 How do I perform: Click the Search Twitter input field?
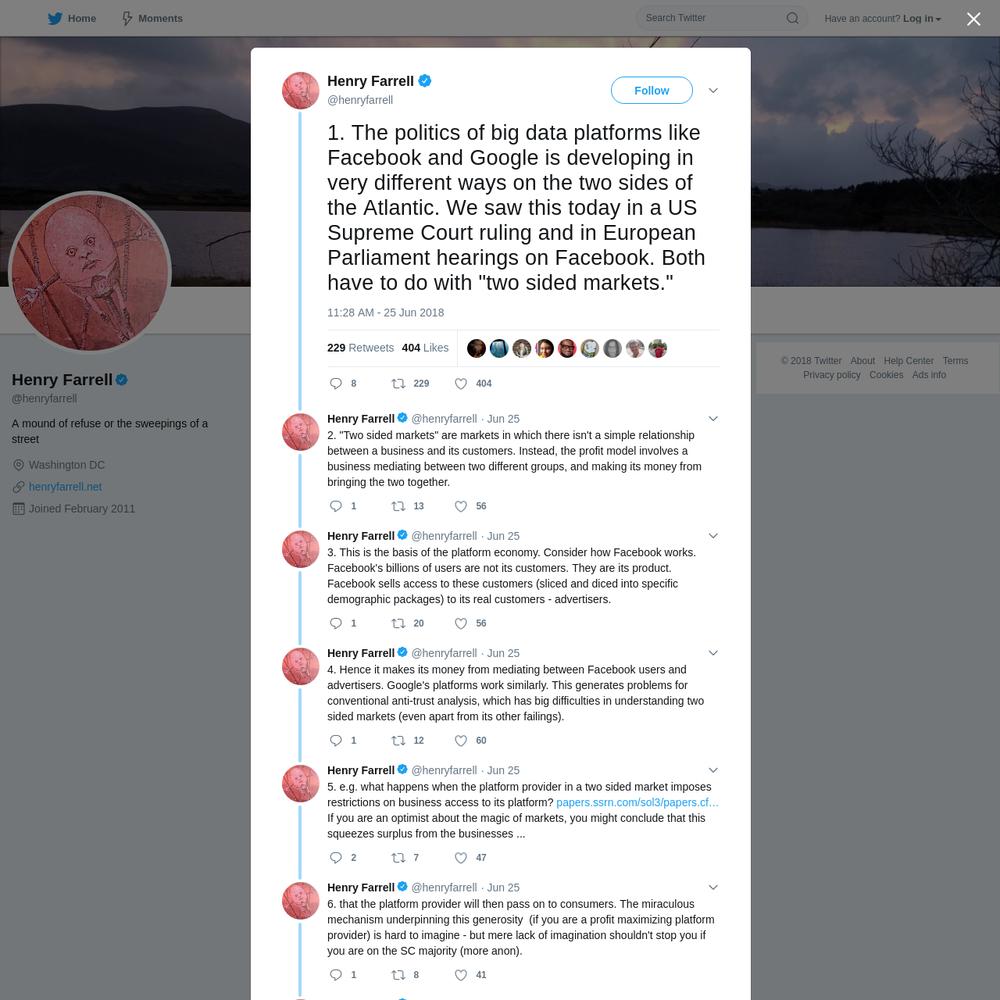(x=711, y=18)
